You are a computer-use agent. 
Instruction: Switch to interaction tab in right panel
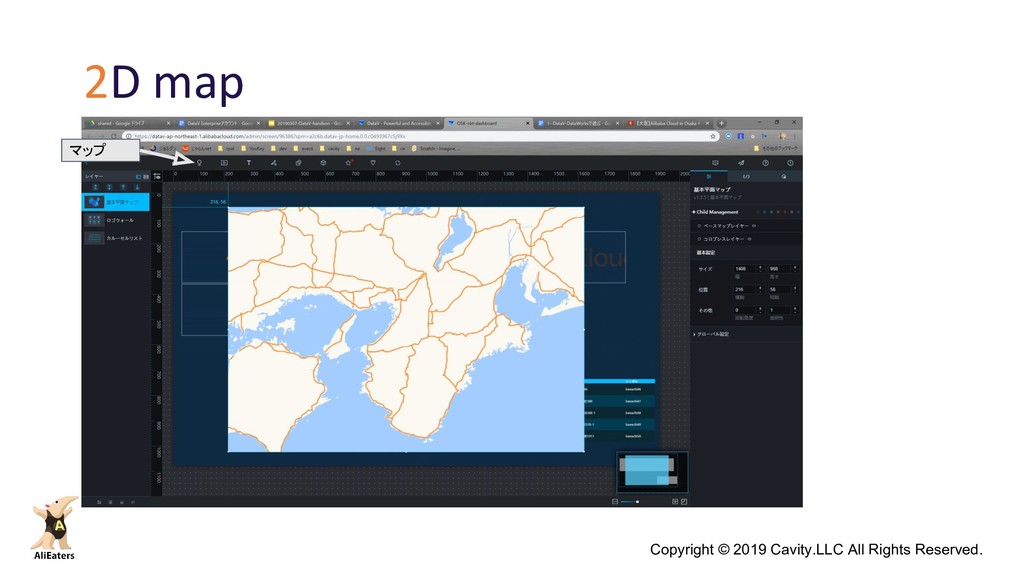tap(784, 176)
